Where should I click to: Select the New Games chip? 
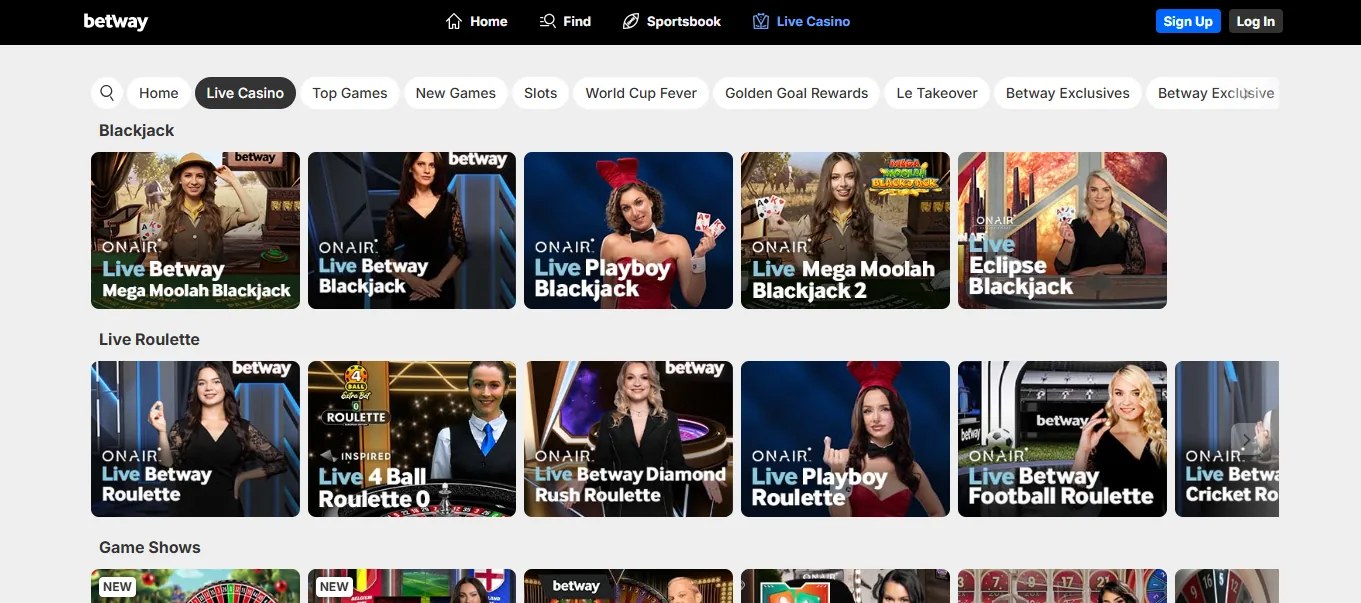click(x=456, y=93)
